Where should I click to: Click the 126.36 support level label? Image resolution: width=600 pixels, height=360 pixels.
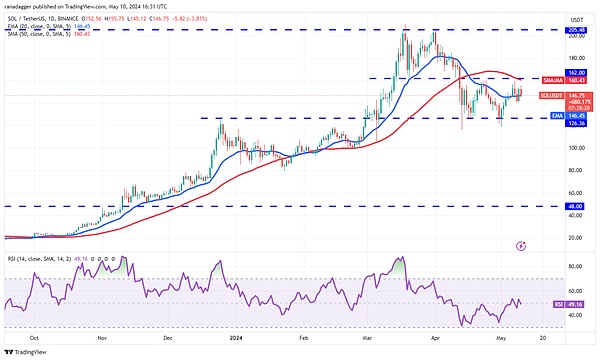tap(576, 123)
